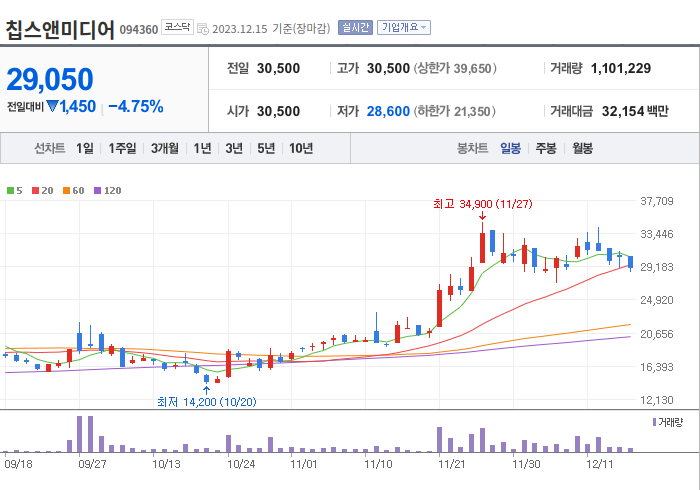Click the 37,709 price axis label
This screenshot has width=700, height=490.
[657, 201]
